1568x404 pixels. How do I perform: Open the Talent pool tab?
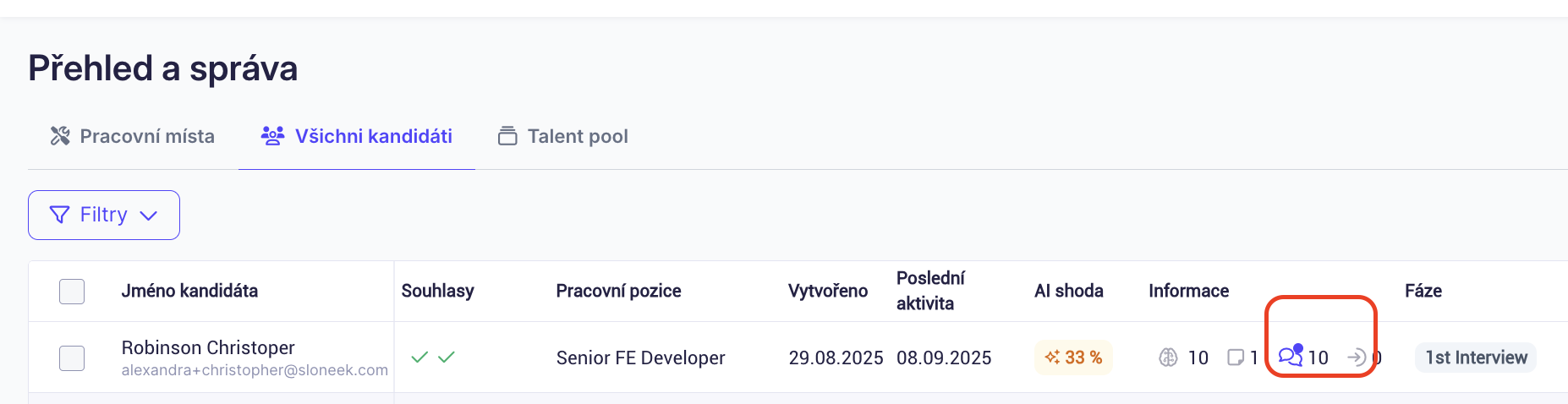click(563, 136)
